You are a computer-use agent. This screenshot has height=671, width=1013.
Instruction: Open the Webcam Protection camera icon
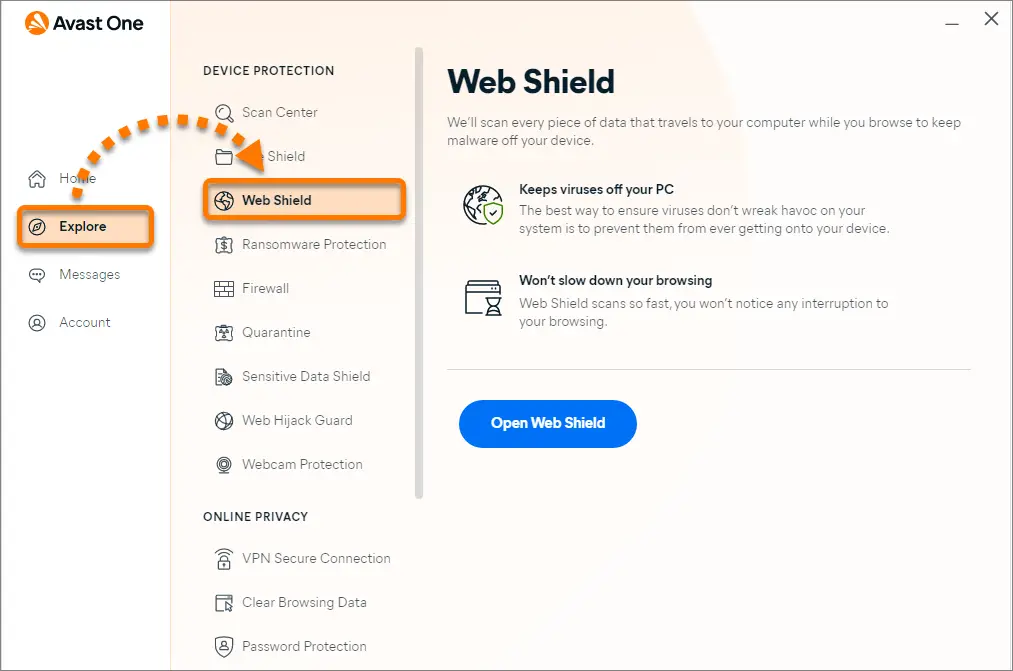(x=224, y=465)
